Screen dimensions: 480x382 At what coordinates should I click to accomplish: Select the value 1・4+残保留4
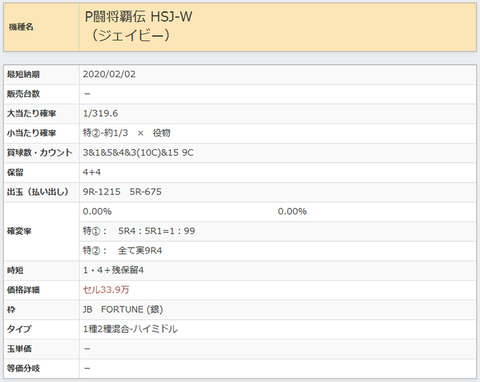point(113,270)
